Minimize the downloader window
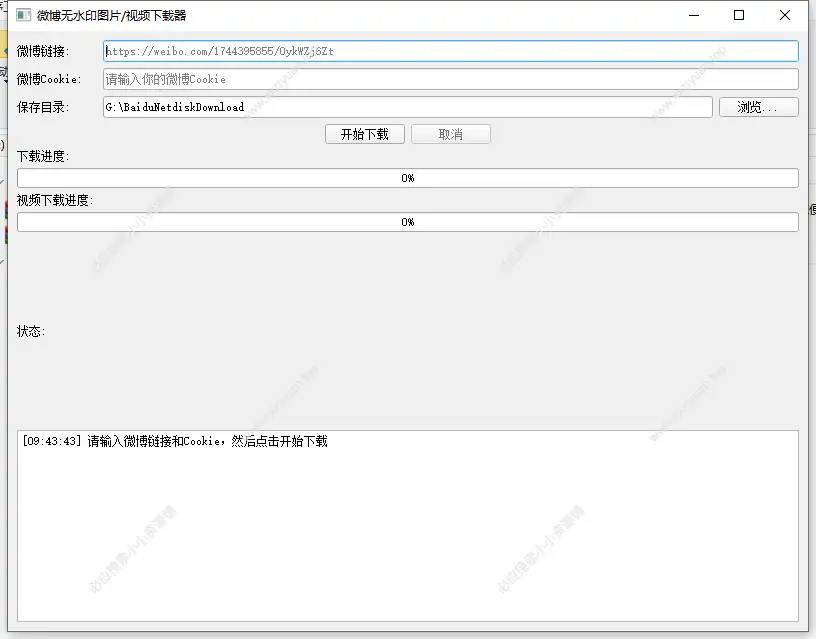The image size is (816, 639). click(693, 15)
